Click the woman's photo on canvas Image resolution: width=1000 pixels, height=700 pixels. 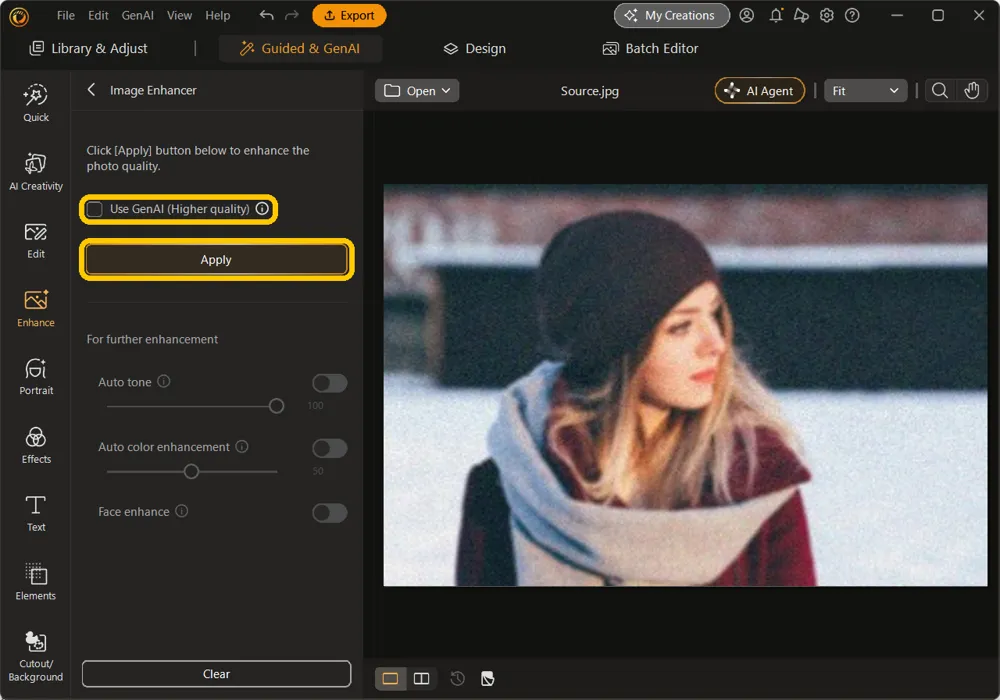685,385
